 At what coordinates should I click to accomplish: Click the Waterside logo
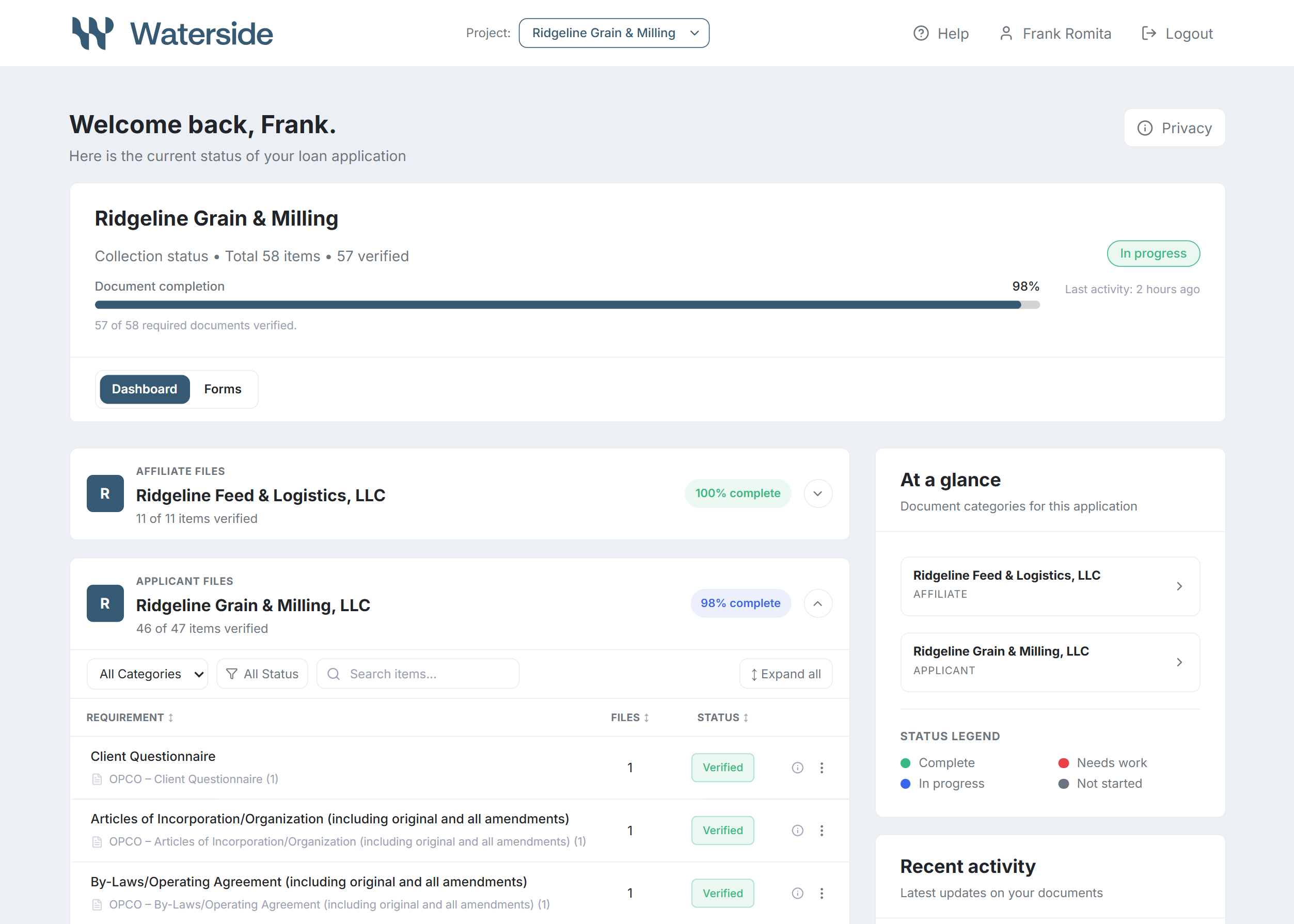pos(172,33)
